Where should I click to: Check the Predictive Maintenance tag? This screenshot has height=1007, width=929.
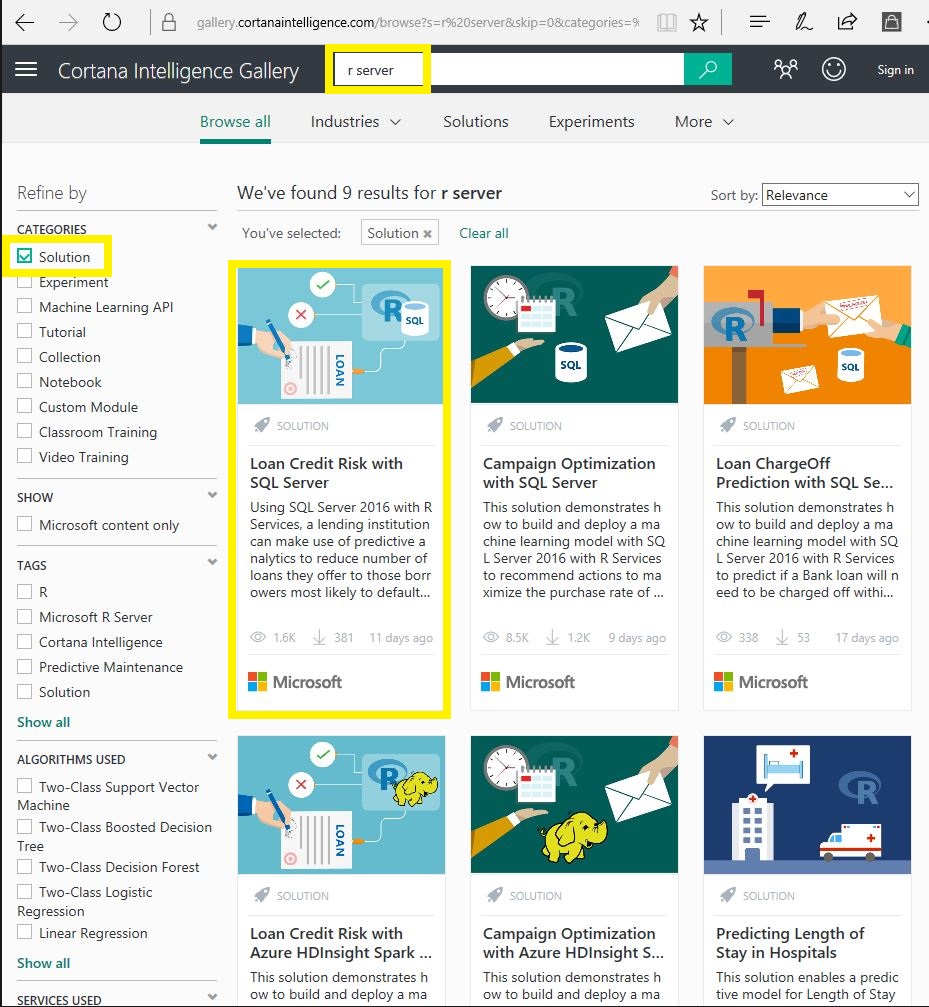pos(24,667)
